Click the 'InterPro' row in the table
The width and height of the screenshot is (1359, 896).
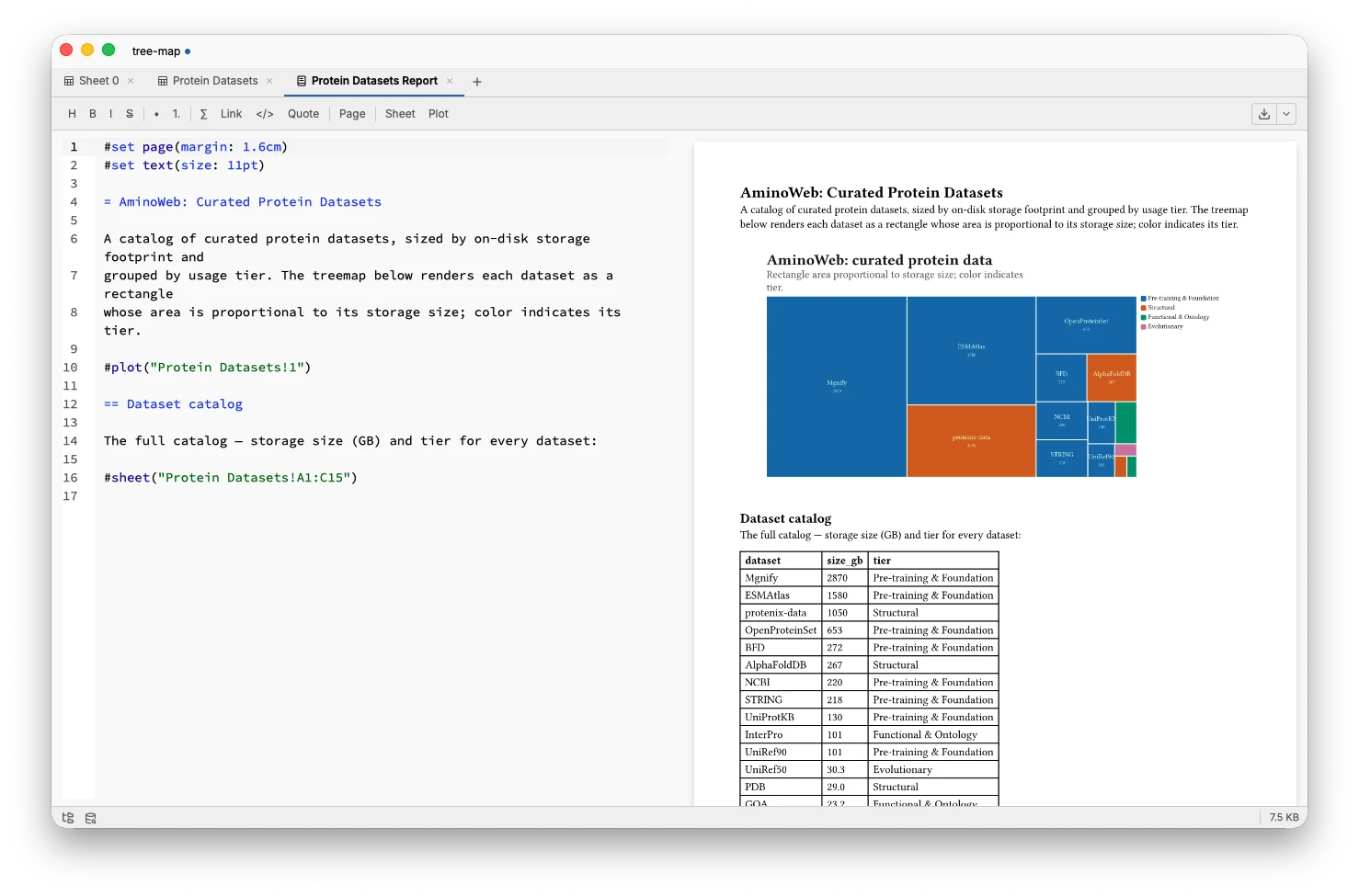[869, 735]
